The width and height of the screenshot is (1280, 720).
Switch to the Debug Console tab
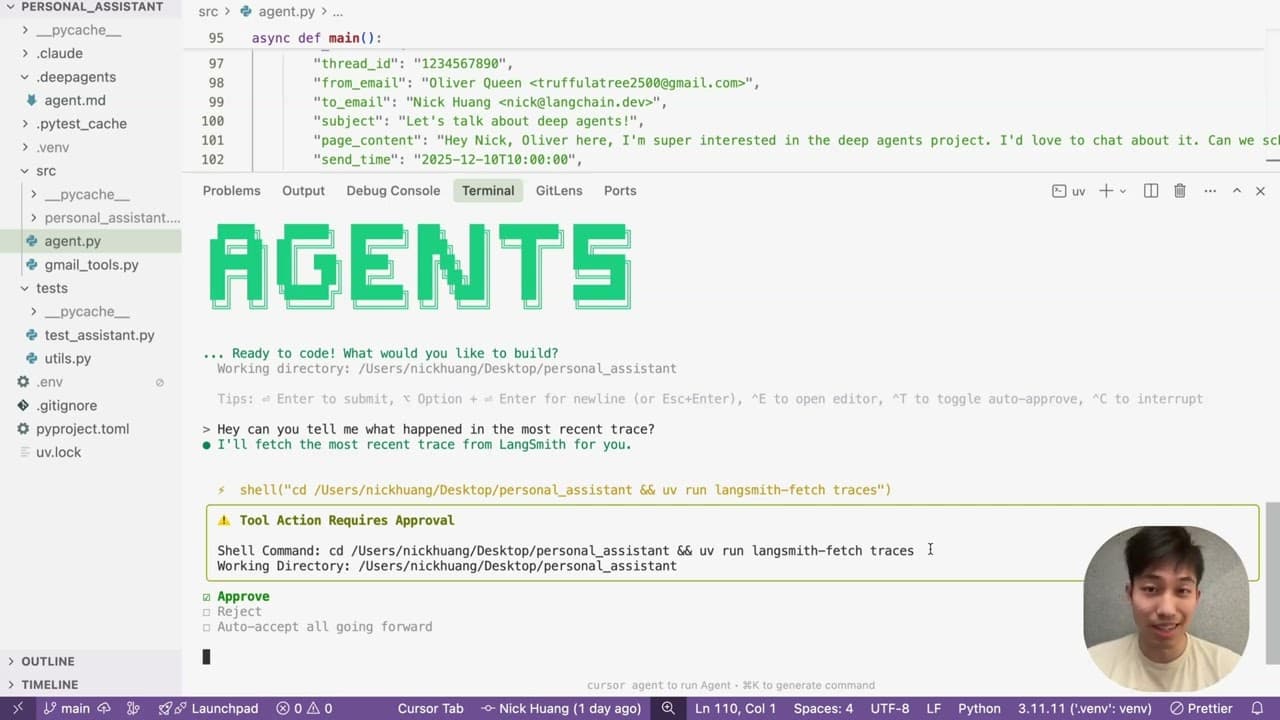(393, 190)
